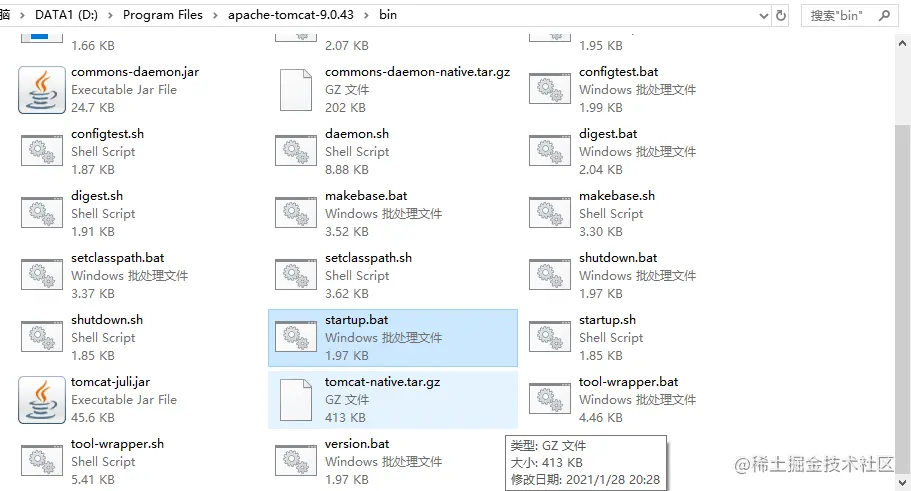Select the catalina startup.sh file name

click(607, 320)
